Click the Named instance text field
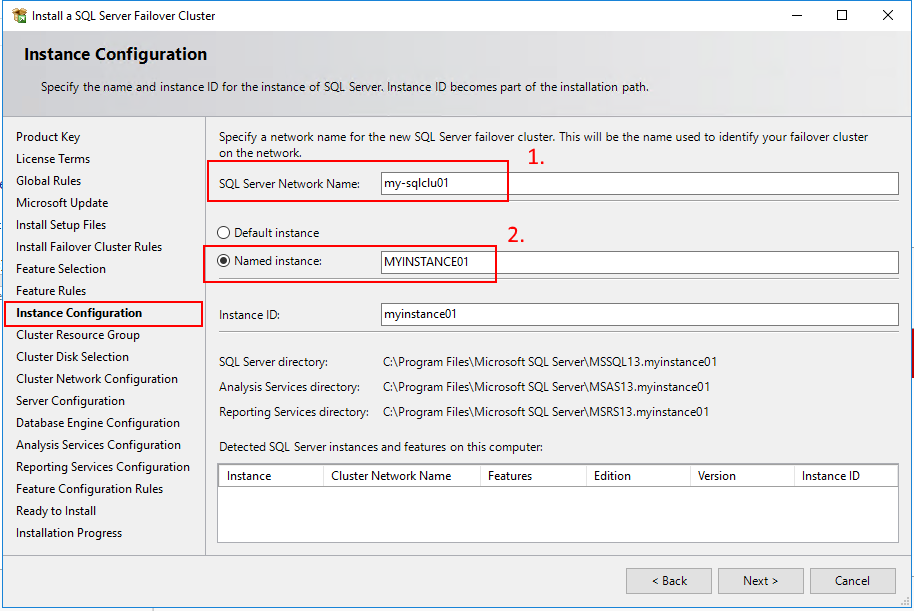 (639, 262)
